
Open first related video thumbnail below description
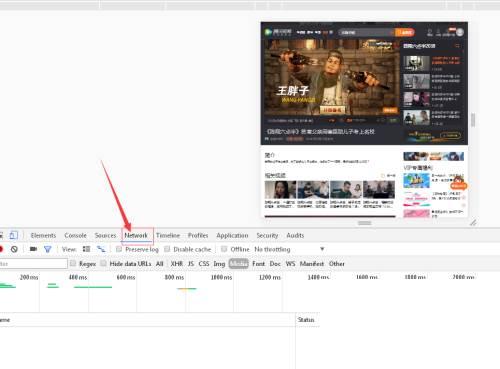click(x=280, y=190)
